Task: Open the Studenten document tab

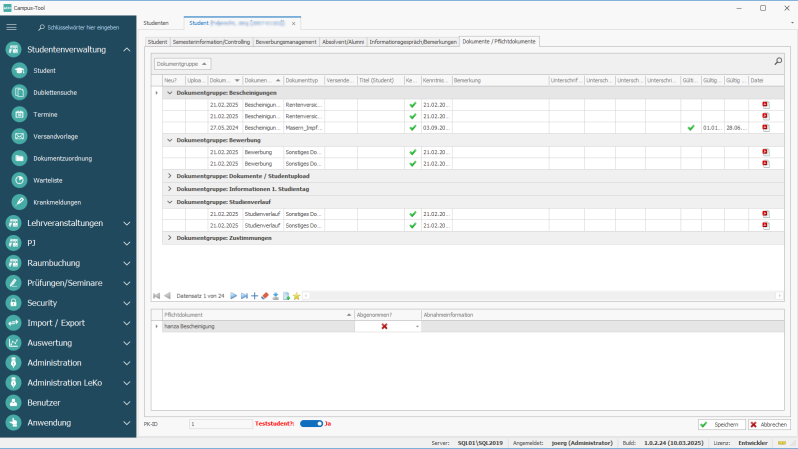Action: pyautogui.click(x=156, y=23)
